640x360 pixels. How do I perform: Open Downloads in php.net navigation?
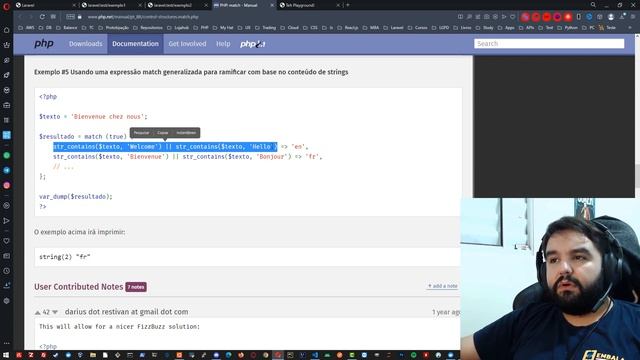[85, 44]
